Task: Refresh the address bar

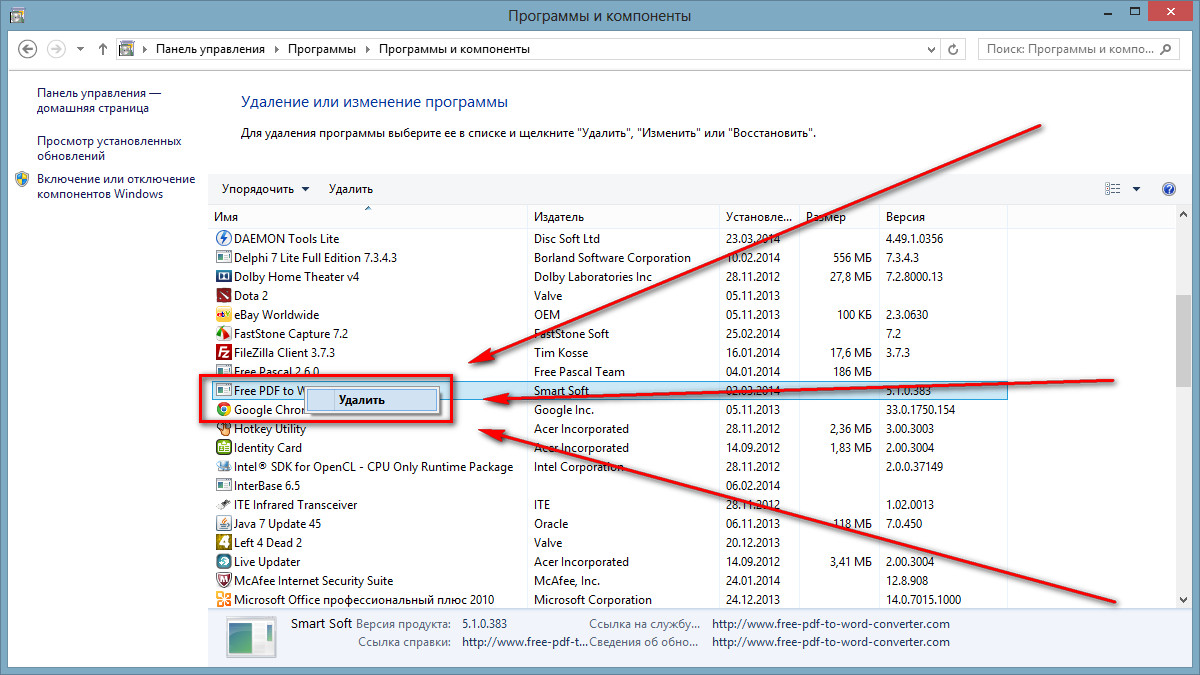Action: point(954,49)
